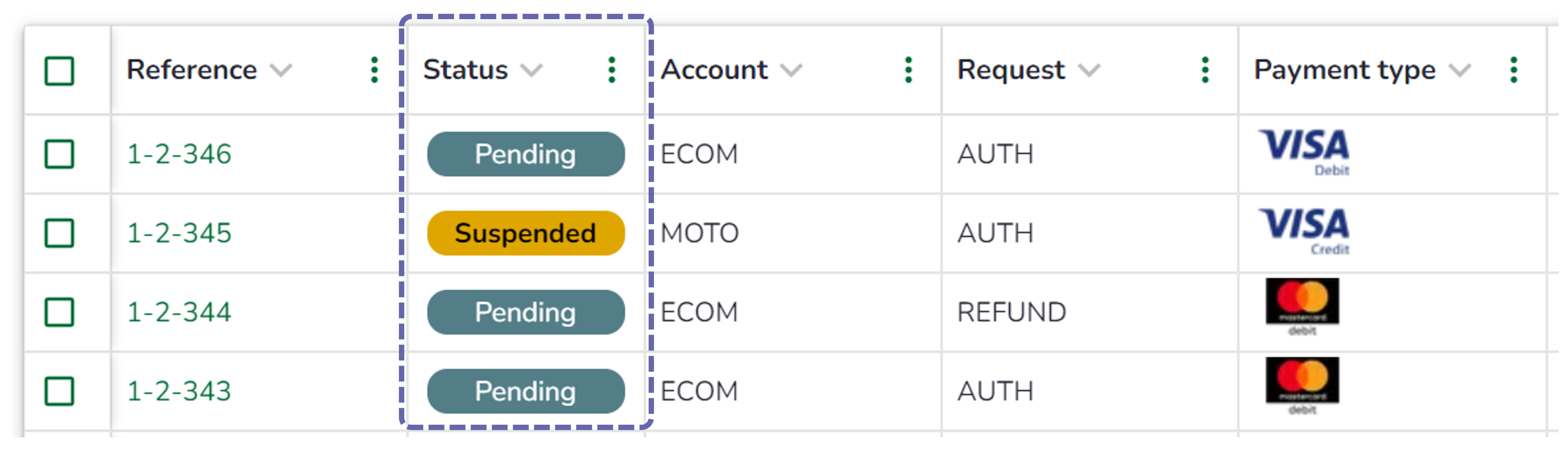Open transaction reference 1-2-345
This screenshot has width=1568, height=450.
coord(179,233)
